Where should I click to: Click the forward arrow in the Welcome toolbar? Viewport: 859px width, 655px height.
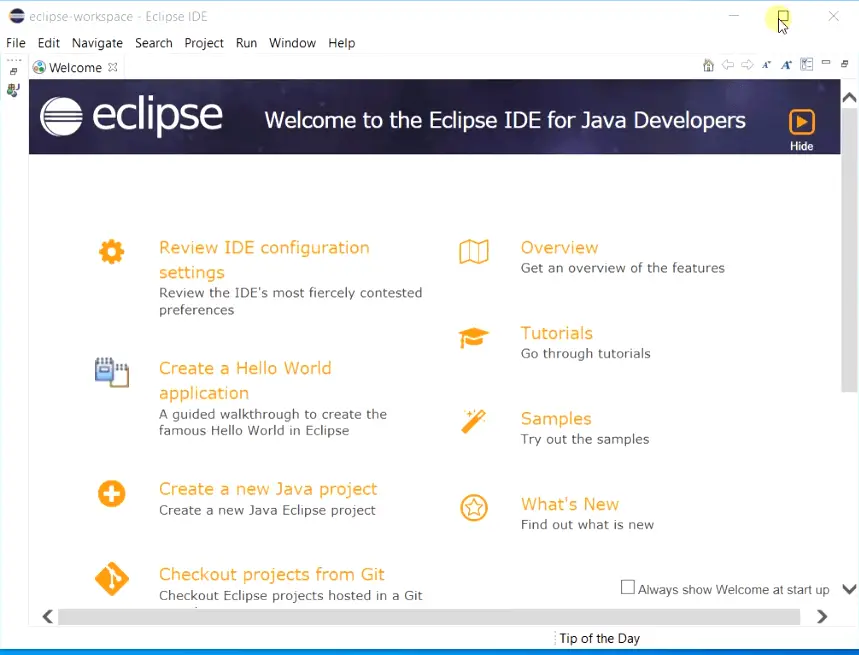(x=747, y=65)
